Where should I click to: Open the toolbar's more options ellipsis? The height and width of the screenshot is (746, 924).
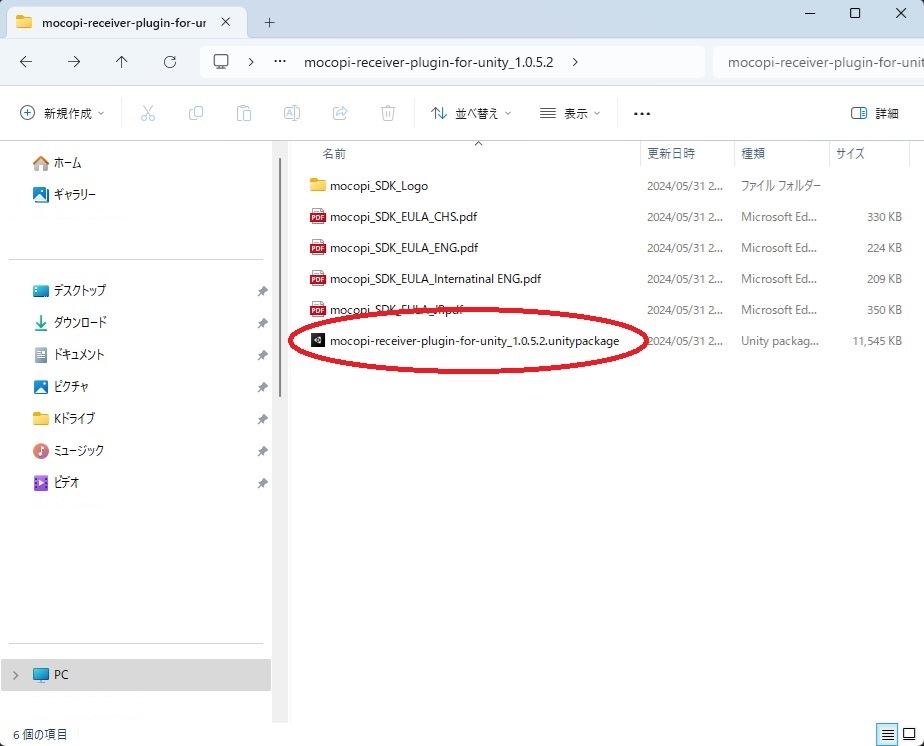(x=642, y=114)
